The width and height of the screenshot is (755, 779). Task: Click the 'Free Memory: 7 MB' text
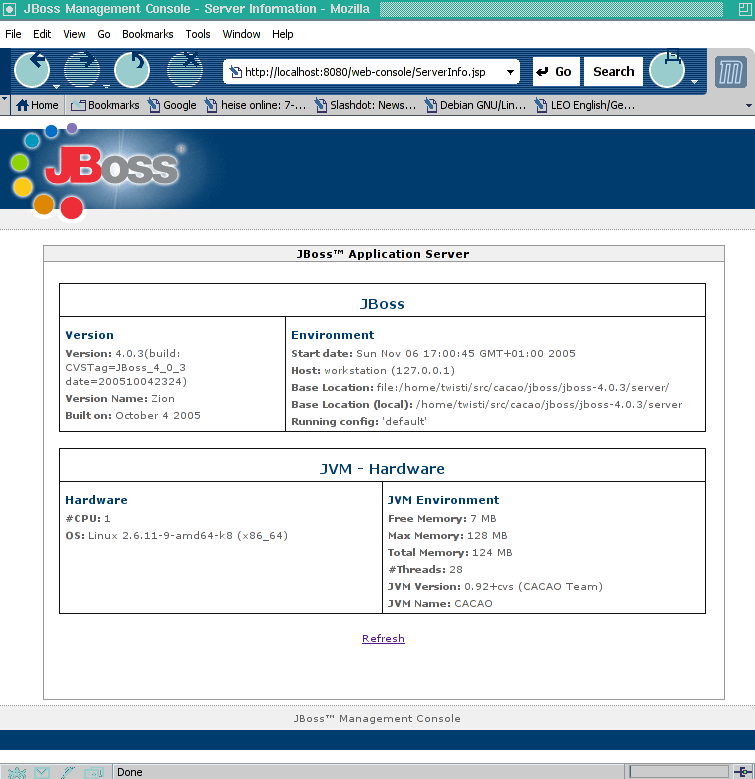coord(442,519)
